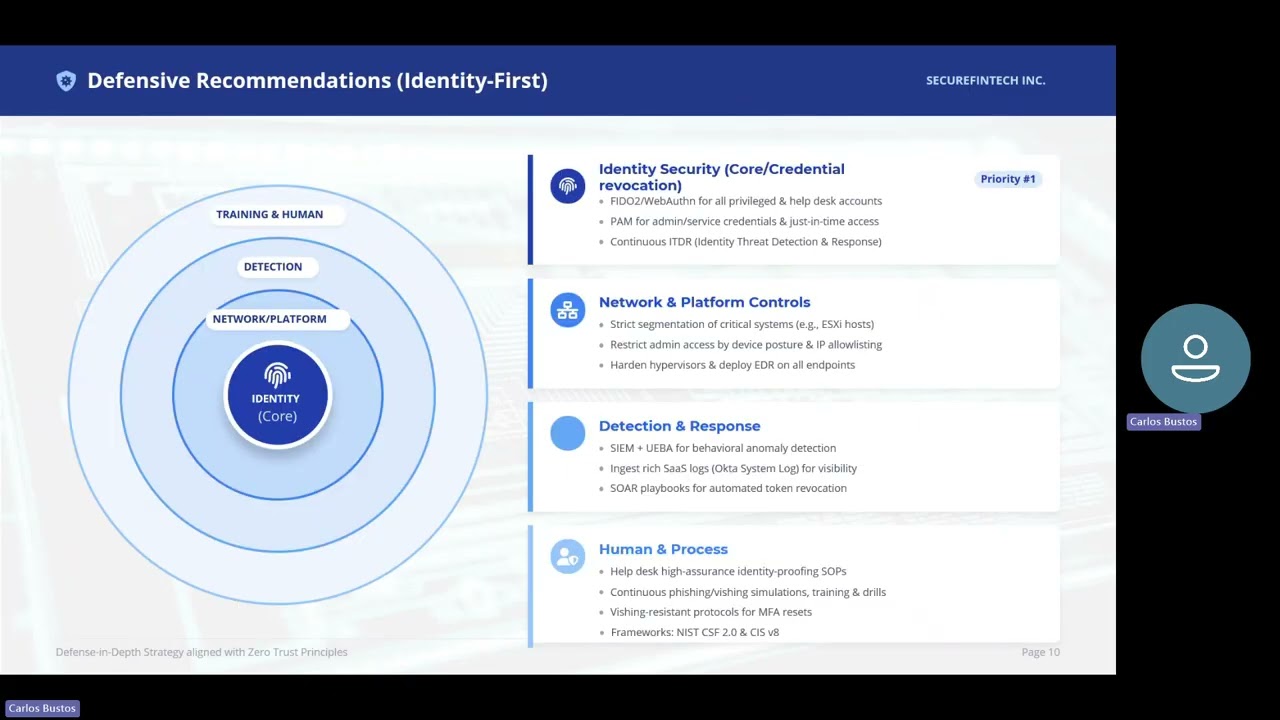
Task: Click the fingerprint icon in Identity Security card
Action: coord(567,186)
